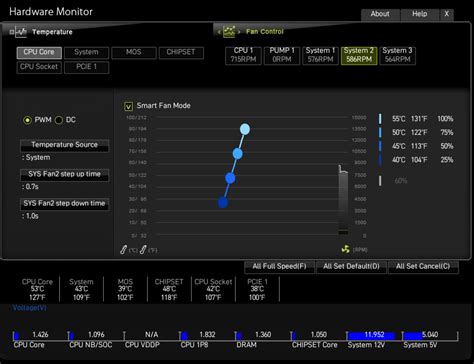
Task: Open SYS Fan2 step up time setting
Action: tap(65, 174)
